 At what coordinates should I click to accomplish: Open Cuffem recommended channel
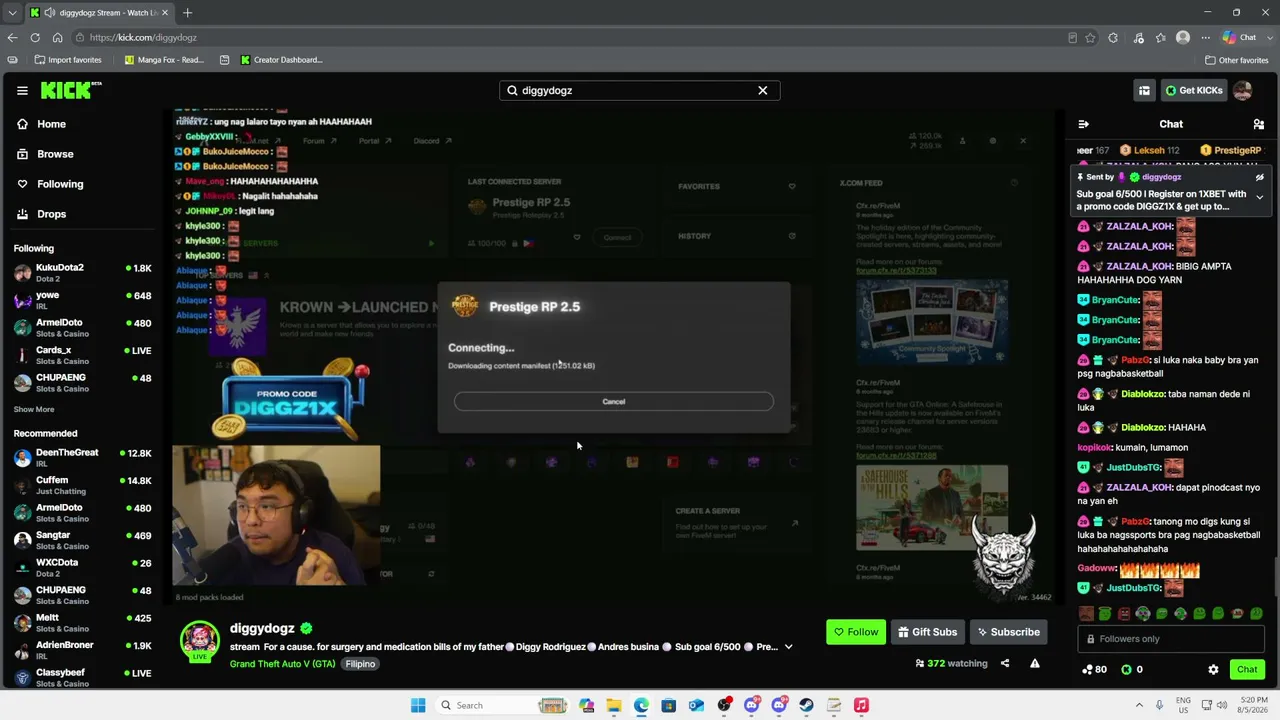[x=82, y=485]
